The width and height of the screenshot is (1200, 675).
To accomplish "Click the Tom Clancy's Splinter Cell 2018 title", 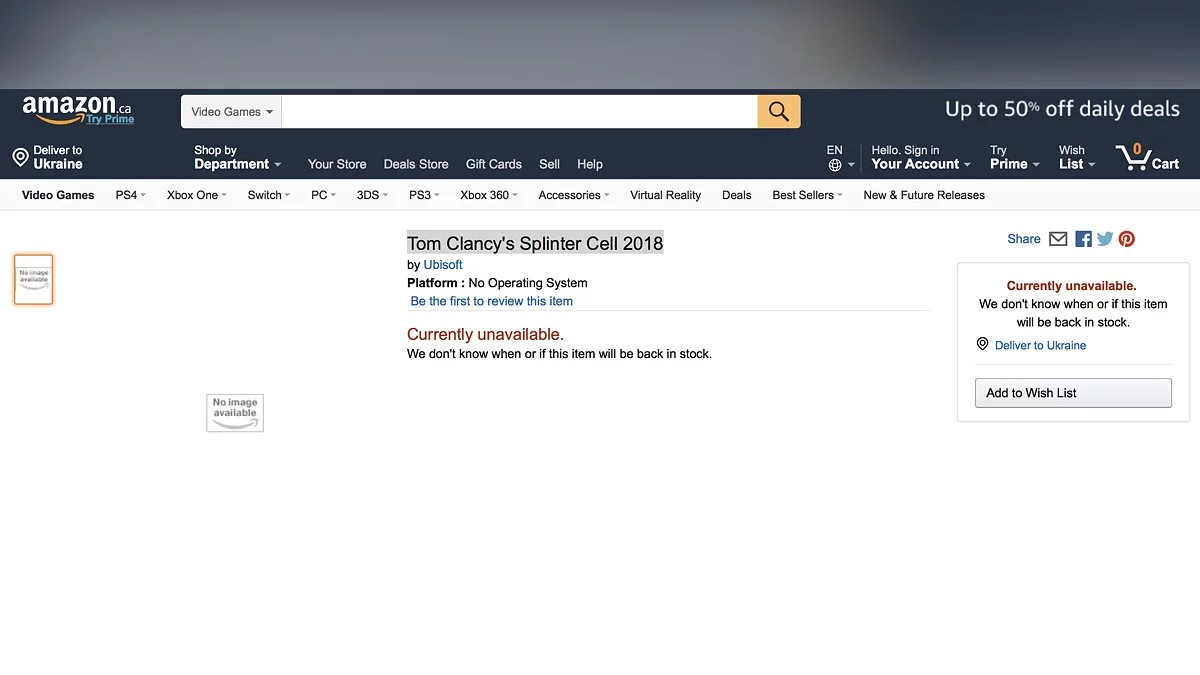I will coord(535,243).
